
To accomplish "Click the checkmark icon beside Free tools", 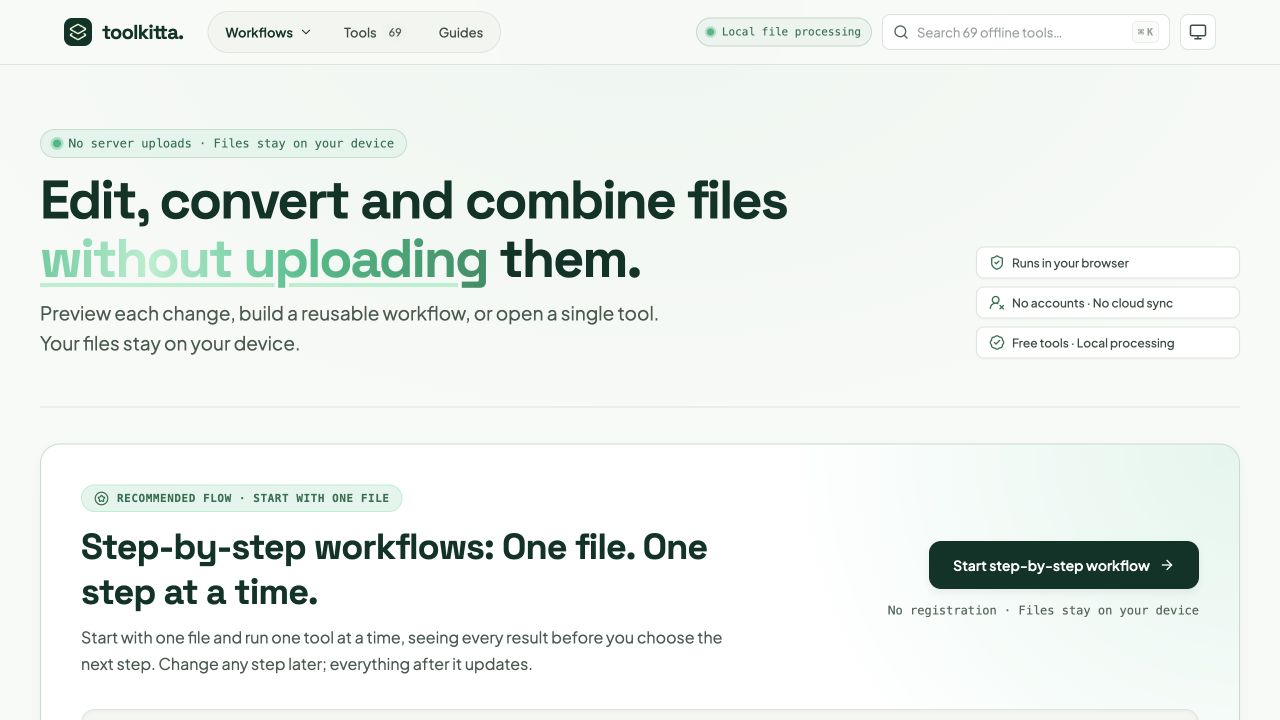I will 997,343.
